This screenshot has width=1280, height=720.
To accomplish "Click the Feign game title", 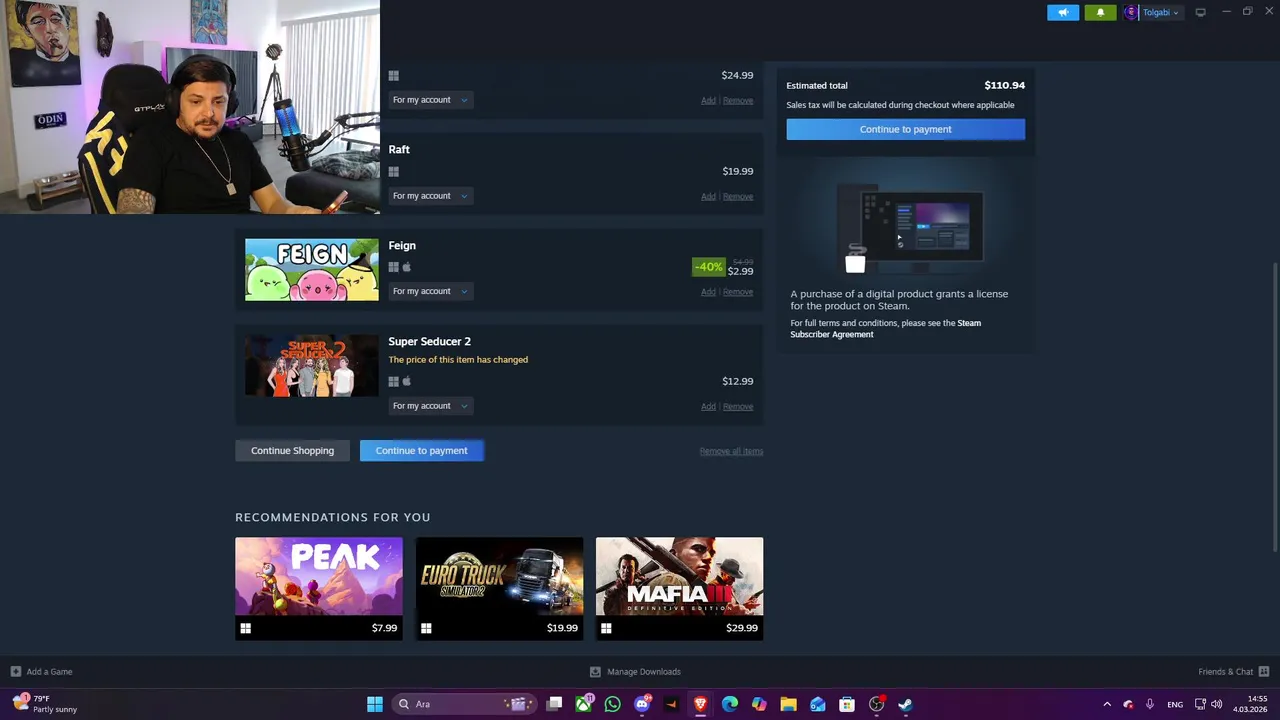I will [402, 245].
